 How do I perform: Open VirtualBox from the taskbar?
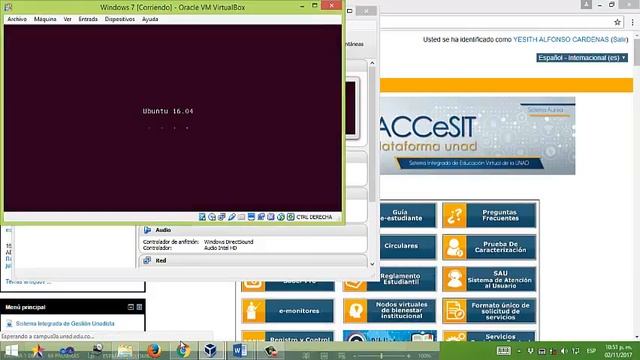coord(211,351)
